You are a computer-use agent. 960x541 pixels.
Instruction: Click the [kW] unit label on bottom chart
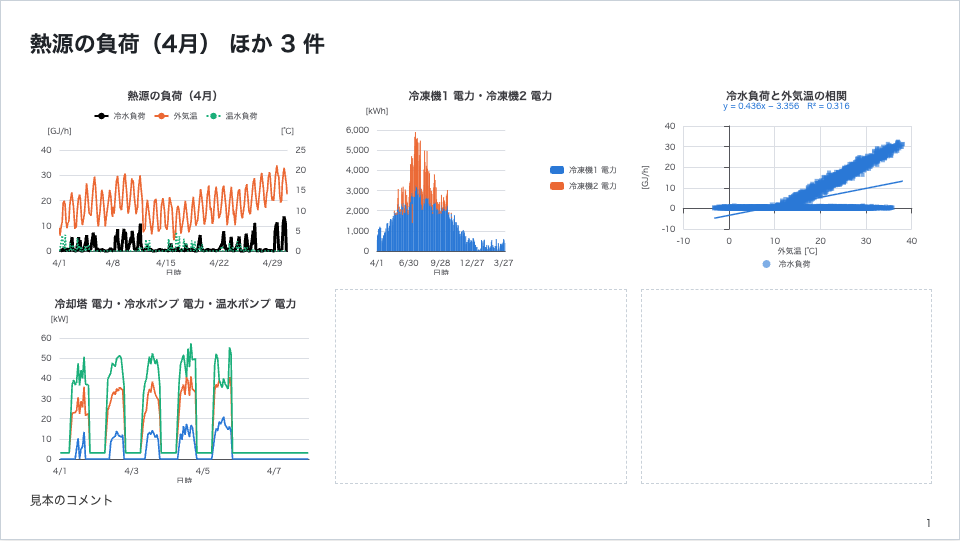tap(59, 319)
